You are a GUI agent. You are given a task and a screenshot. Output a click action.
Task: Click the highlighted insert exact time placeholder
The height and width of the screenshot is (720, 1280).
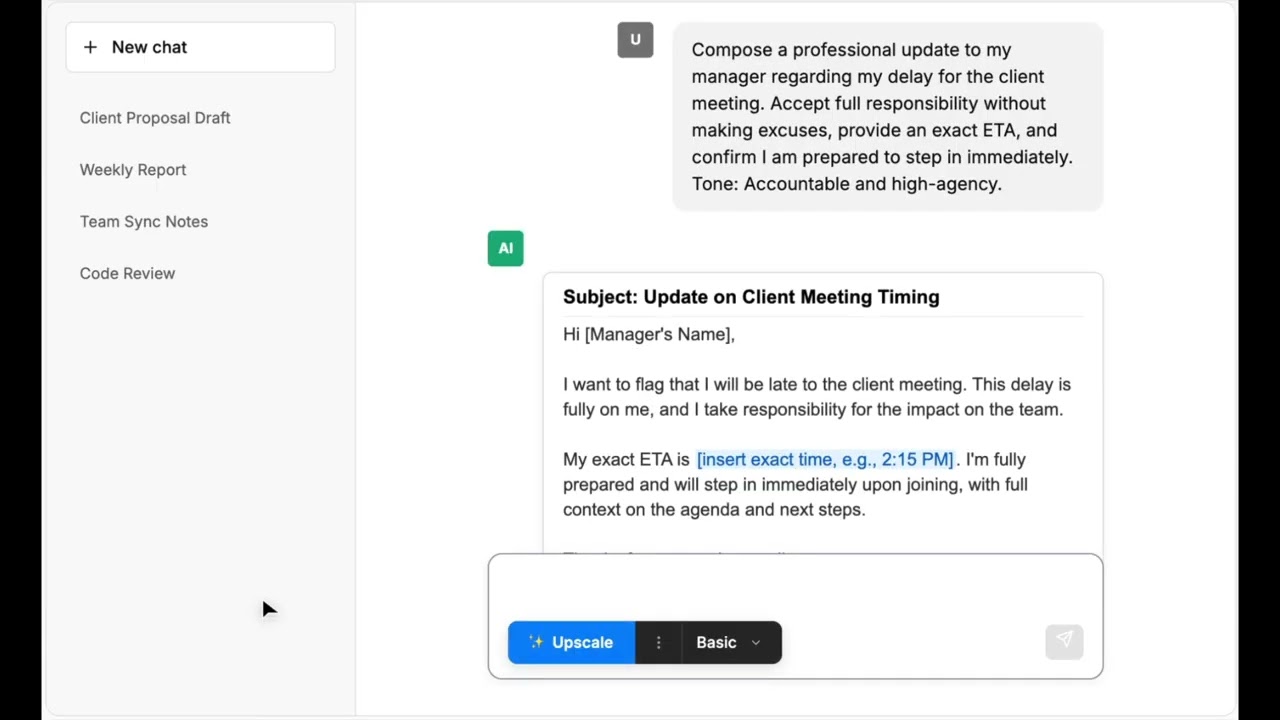pos(825,459)
